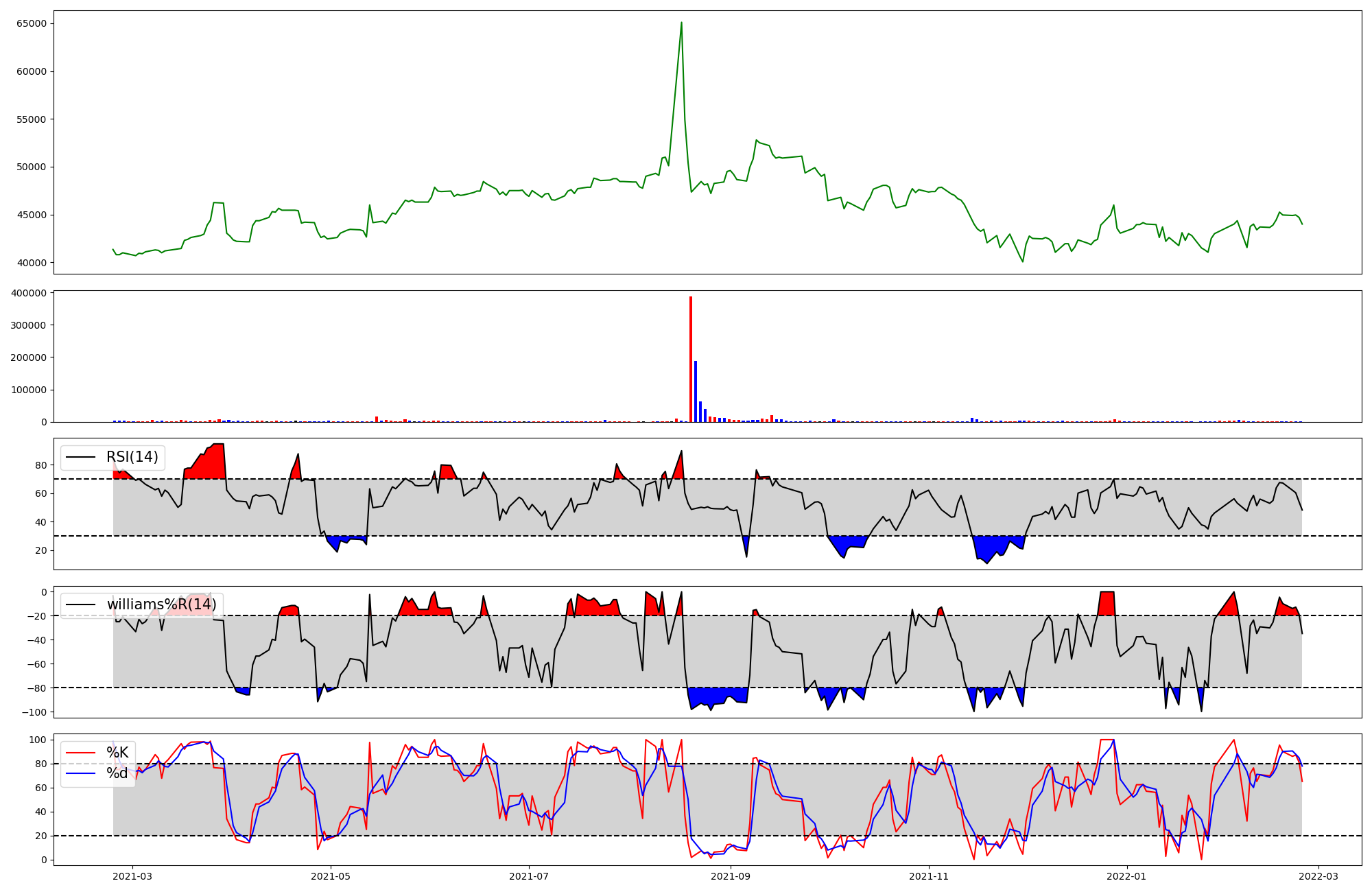Select the 2022-01 x-axis date label
The height and width of the screenshot is (892, 1372).
pyautogui.click(x=1127, y=876)
